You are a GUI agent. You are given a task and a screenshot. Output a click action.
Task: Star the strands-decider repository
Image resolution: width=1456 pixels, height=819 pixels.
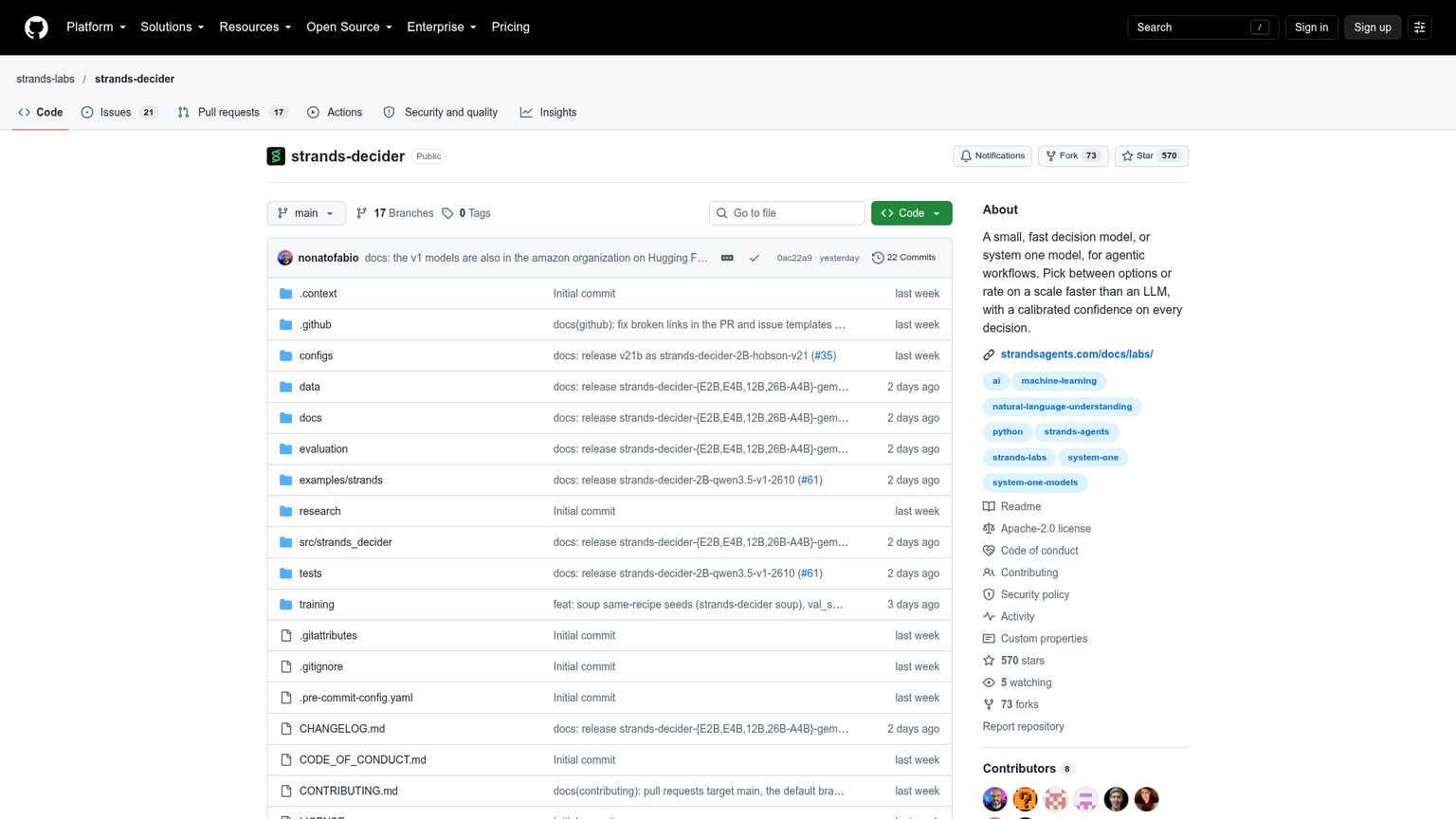tap(1152, 156)
